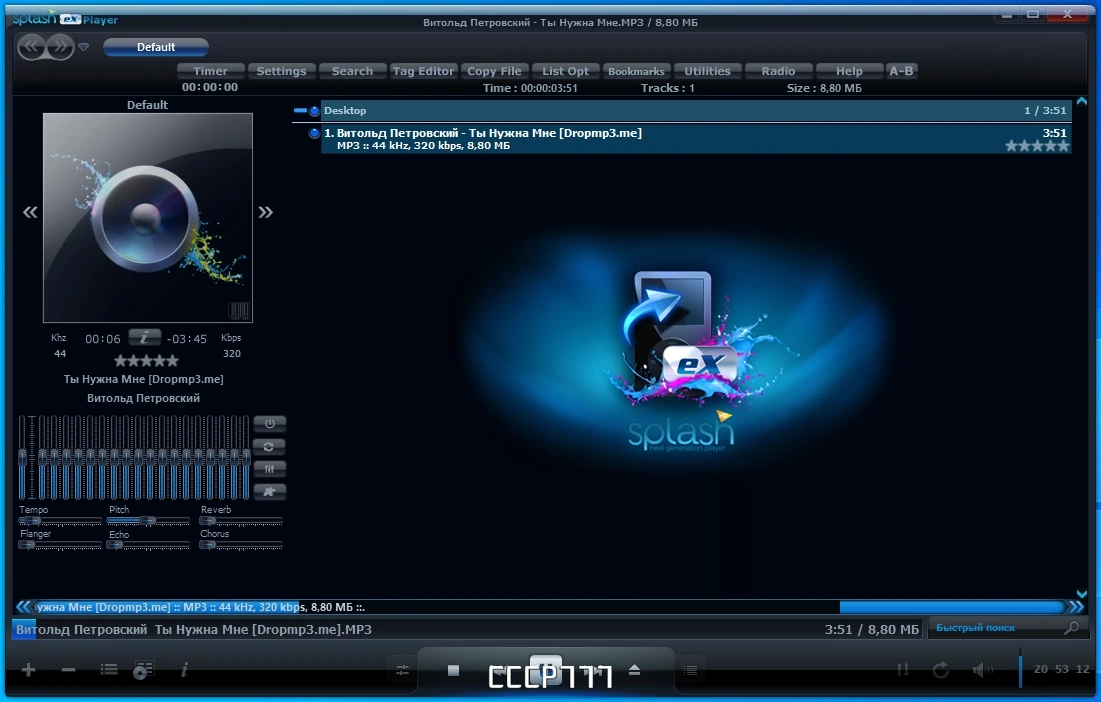Screen dimensions: 1101x702
Task: Click the barcode icon on the cover art
Action: pyautogui.click(x=239, y=310)
